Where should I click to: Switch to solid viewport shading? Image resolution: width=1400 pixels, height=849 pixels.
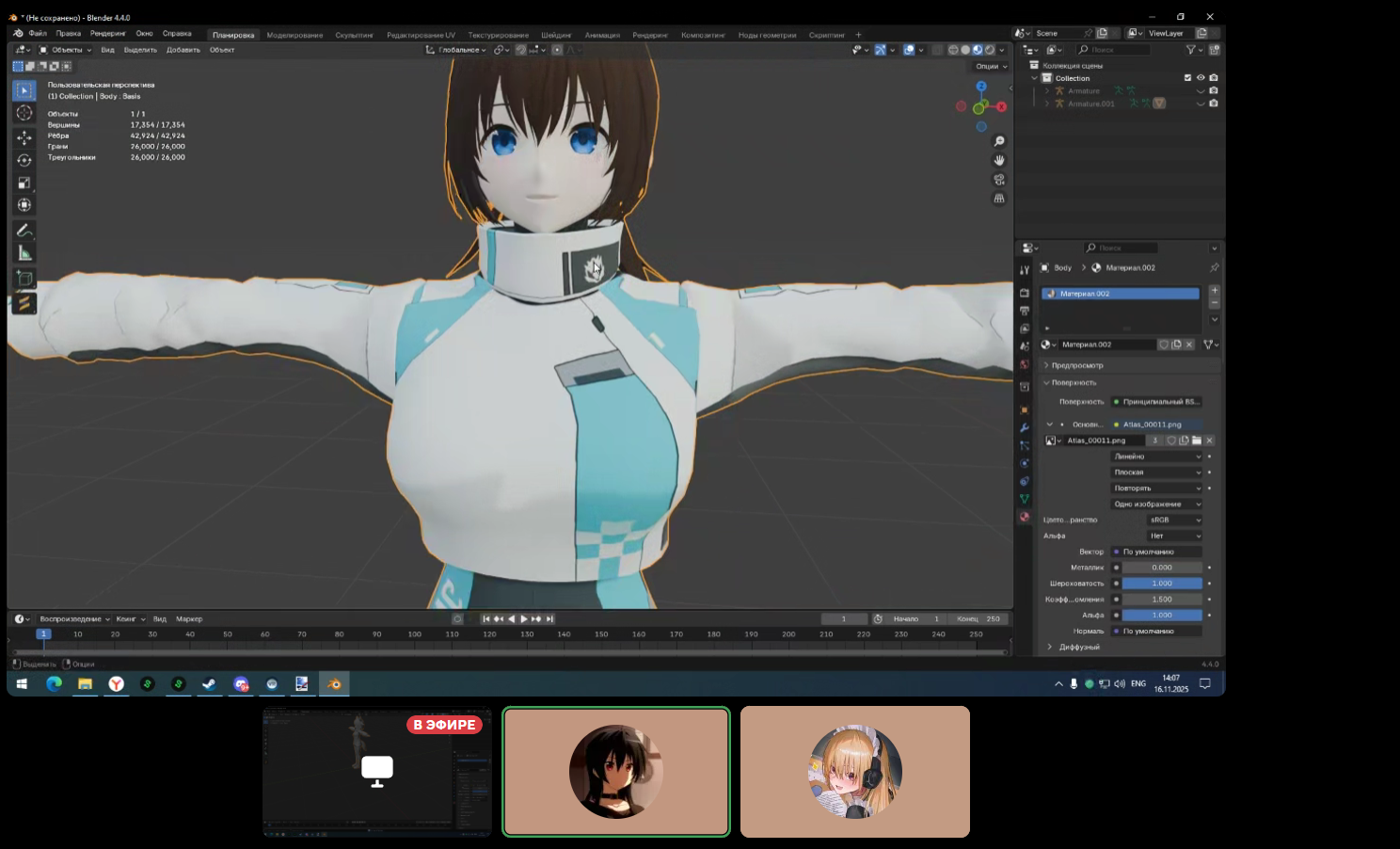[965, 50]
